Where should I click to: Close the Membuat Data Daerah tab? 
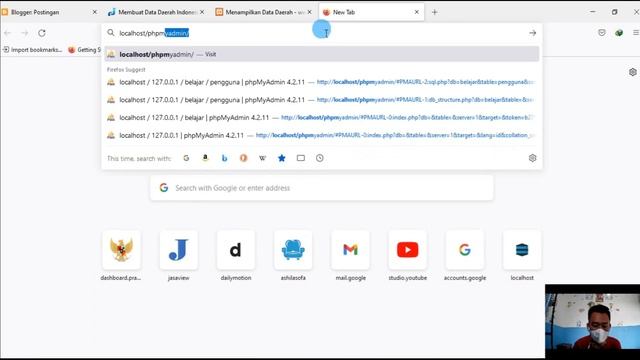point(202,12)
